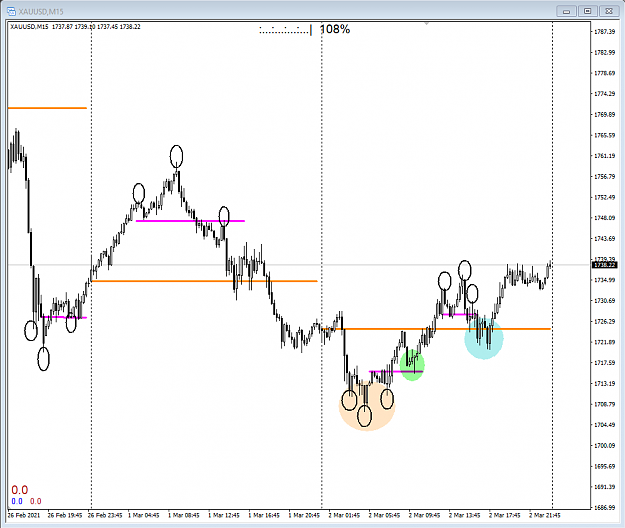Click the 1 Mar 08:45 time label
The height and width of the screenshot is (528, 625).
coord(184,515)
